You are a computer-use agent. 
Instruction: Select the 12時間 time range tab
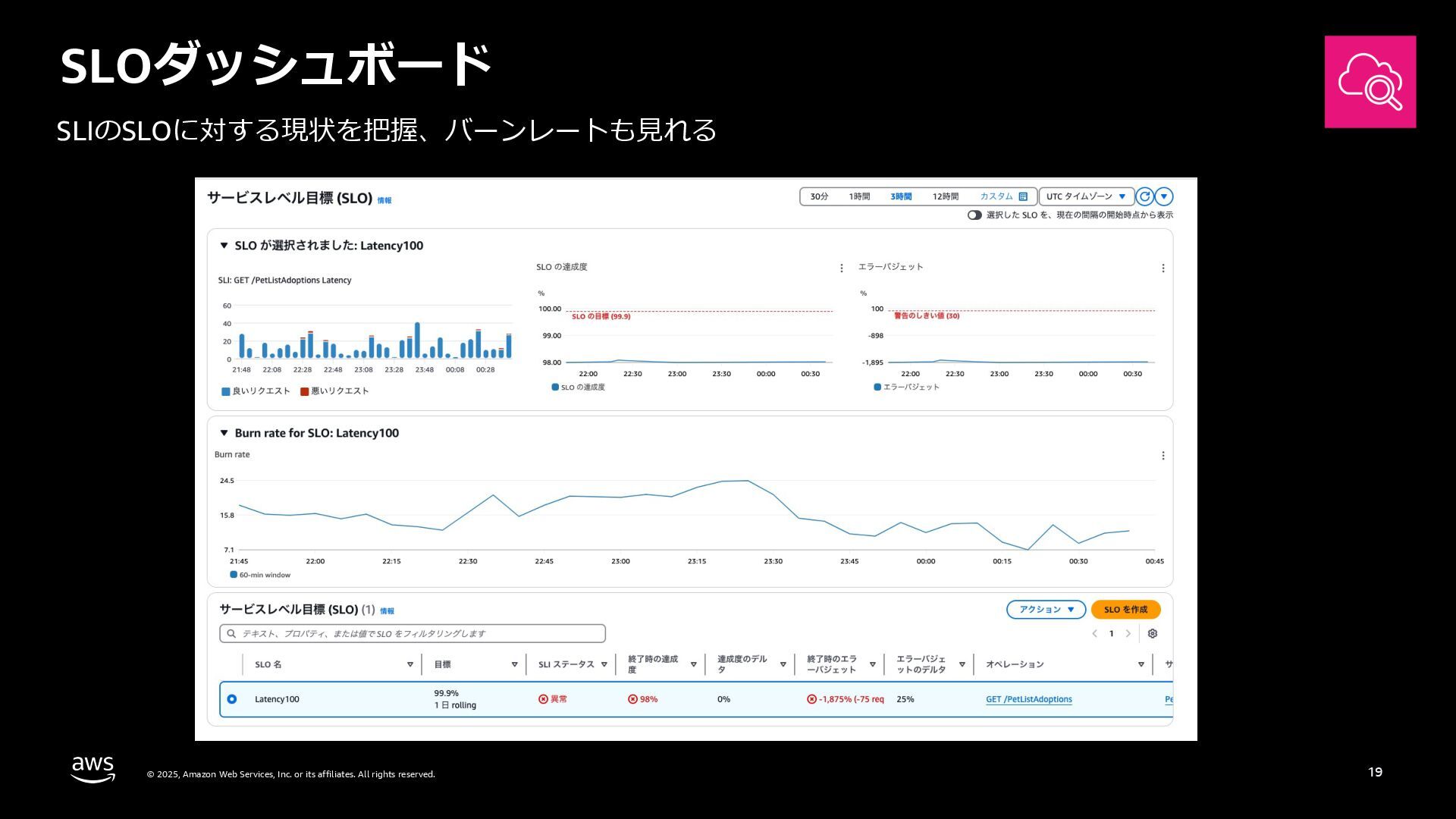(945, 197)
